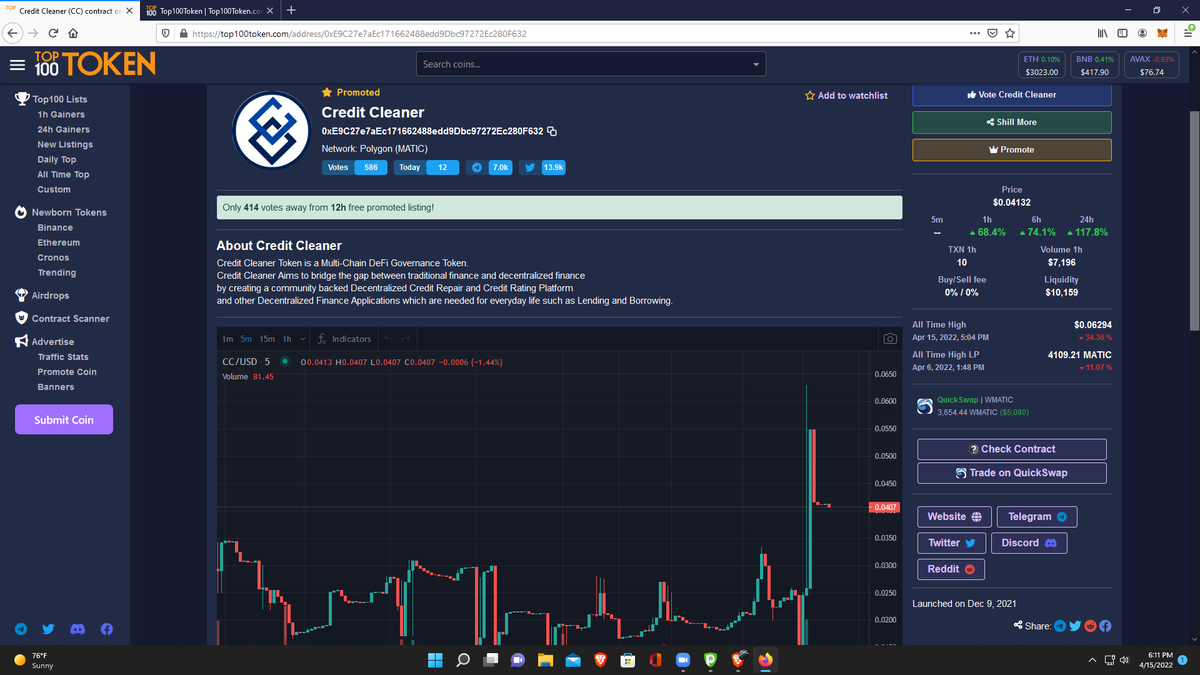Vote for Credit Cleaner
The width and height of the screenshot is (1200, 675).
click(x=1012, y=94)
